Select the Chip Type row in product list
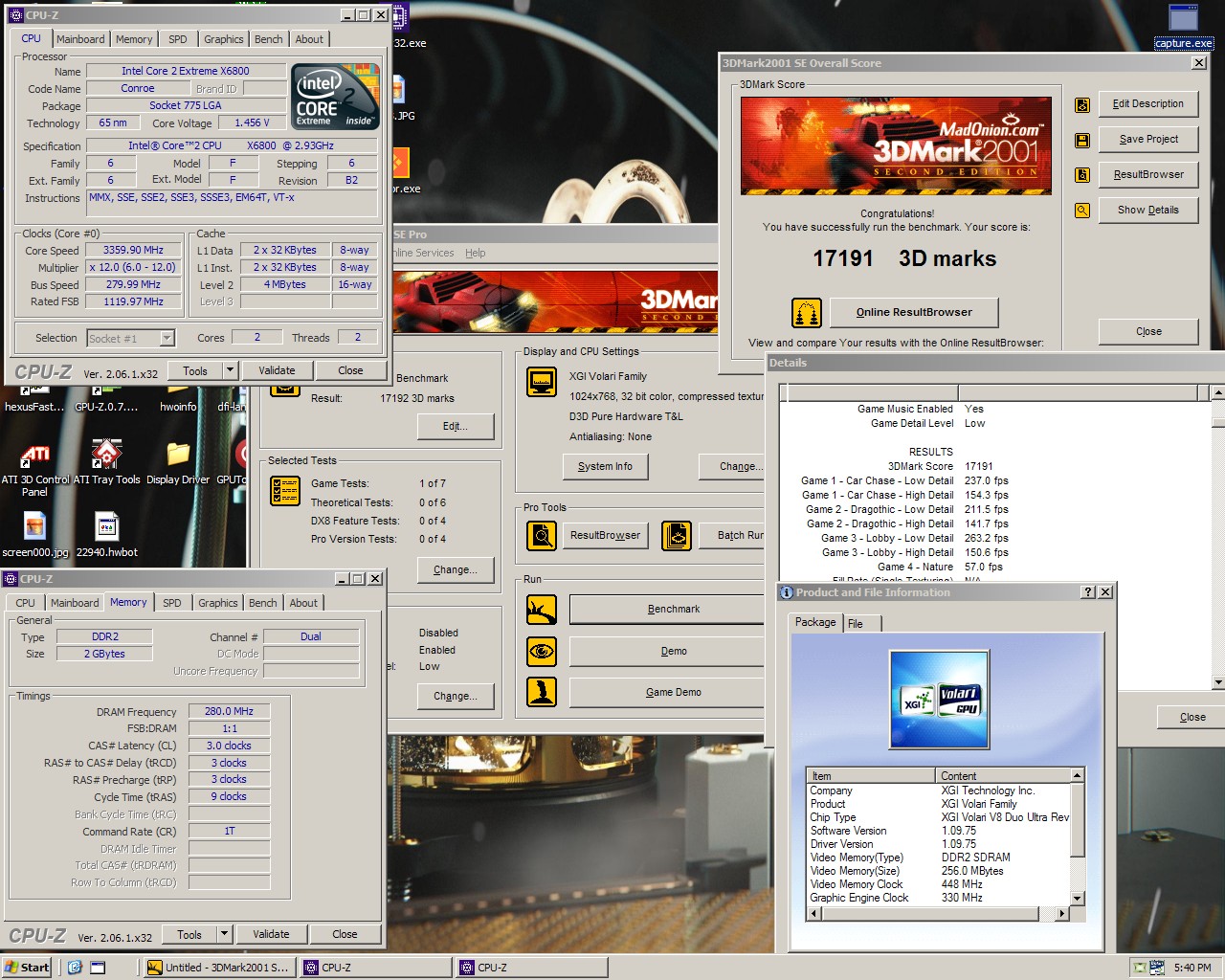The image size is (1225, 980). pos(939,817)
